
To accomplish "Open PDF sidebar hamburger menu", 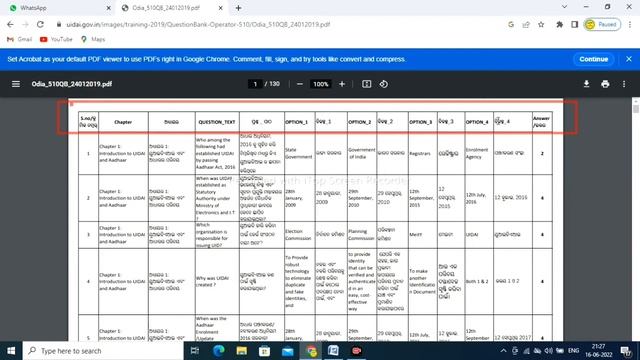I will coord(16,84).
